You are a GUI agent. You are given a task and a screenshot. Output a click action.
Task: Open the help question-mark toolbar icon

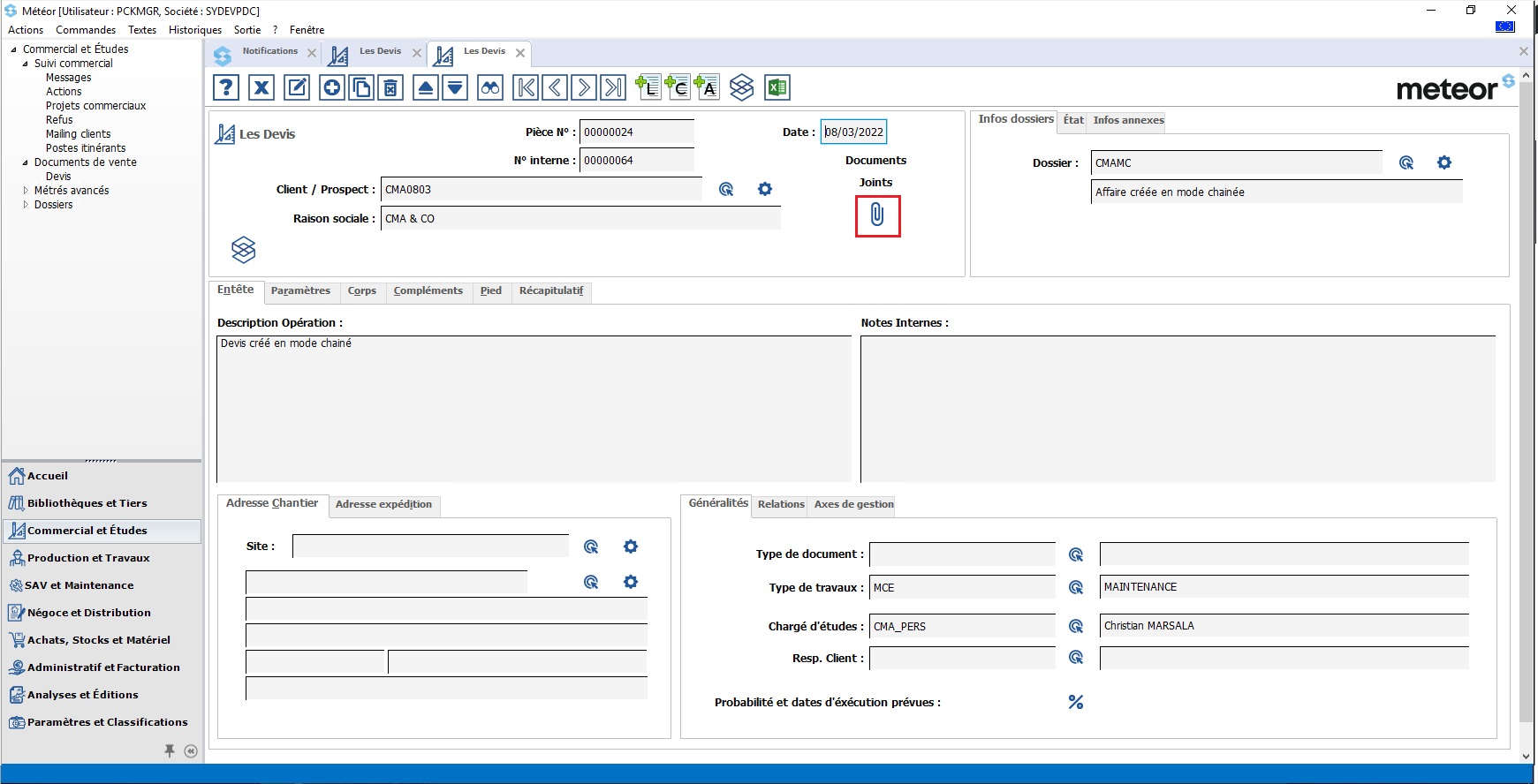pyautogui.click(x=226, y=87)
